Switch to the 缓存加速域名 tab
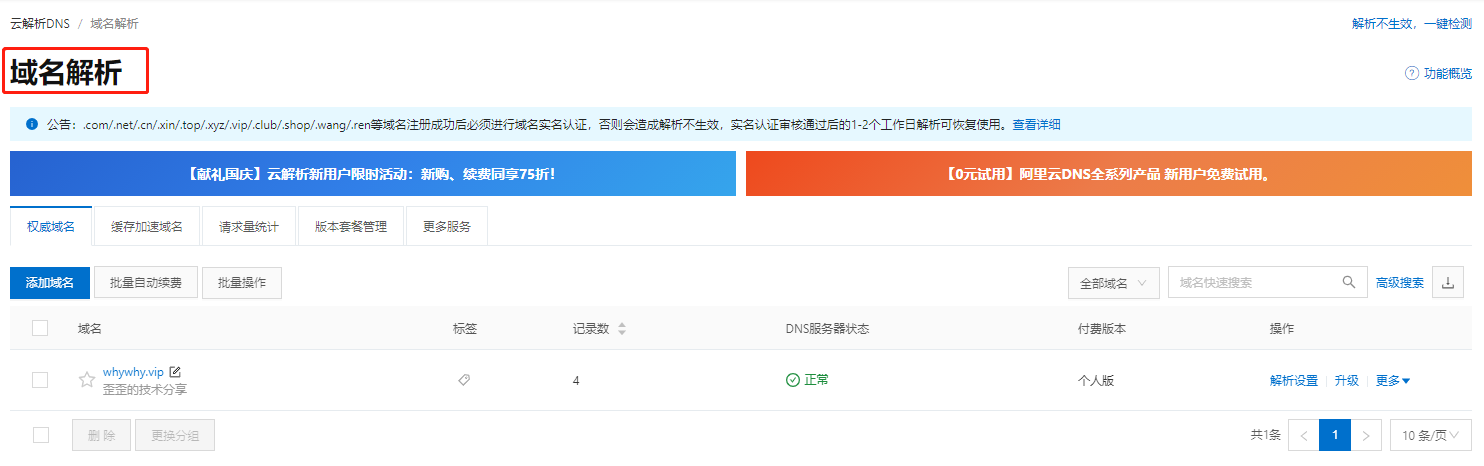Viewport: 1484px width, 466px height. [x=147, y=226]
